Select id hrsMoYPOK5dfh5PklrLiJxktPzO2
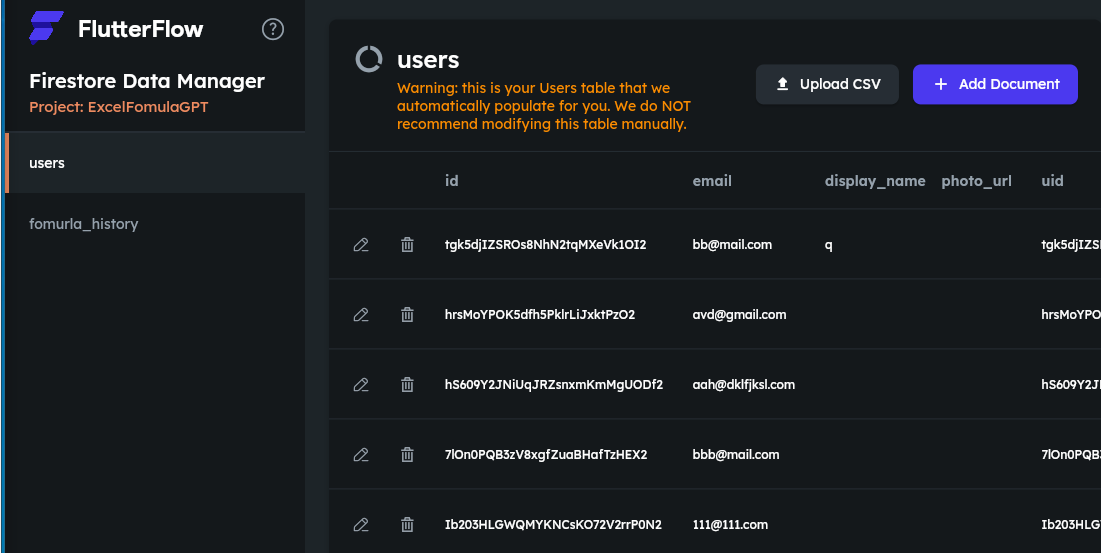This screenshot has height=553, width=1101. coord(540,314)
